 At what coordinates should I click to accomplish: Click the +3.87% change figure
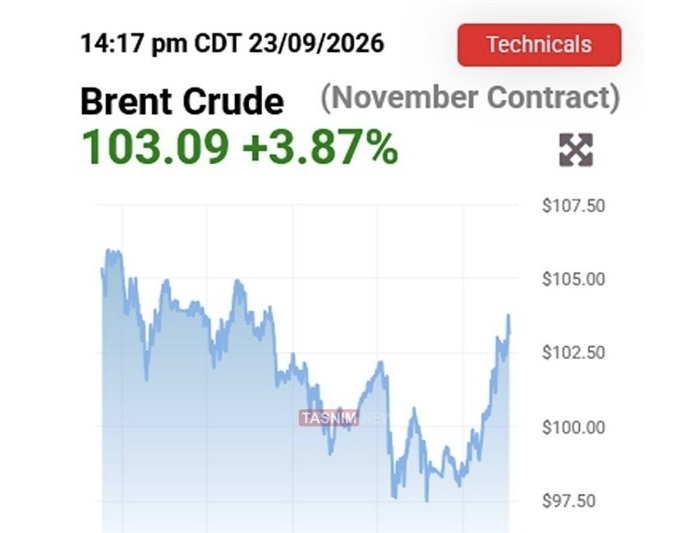point(320,148)
